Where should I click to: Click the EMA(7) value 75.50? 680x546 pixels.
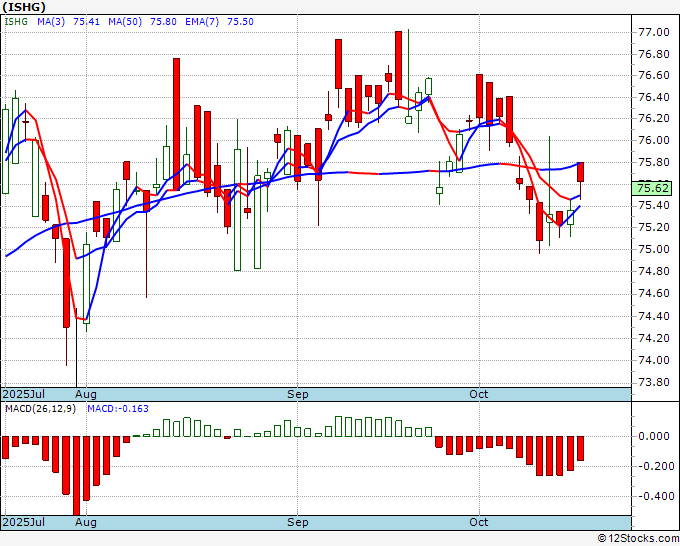point(240,22)
